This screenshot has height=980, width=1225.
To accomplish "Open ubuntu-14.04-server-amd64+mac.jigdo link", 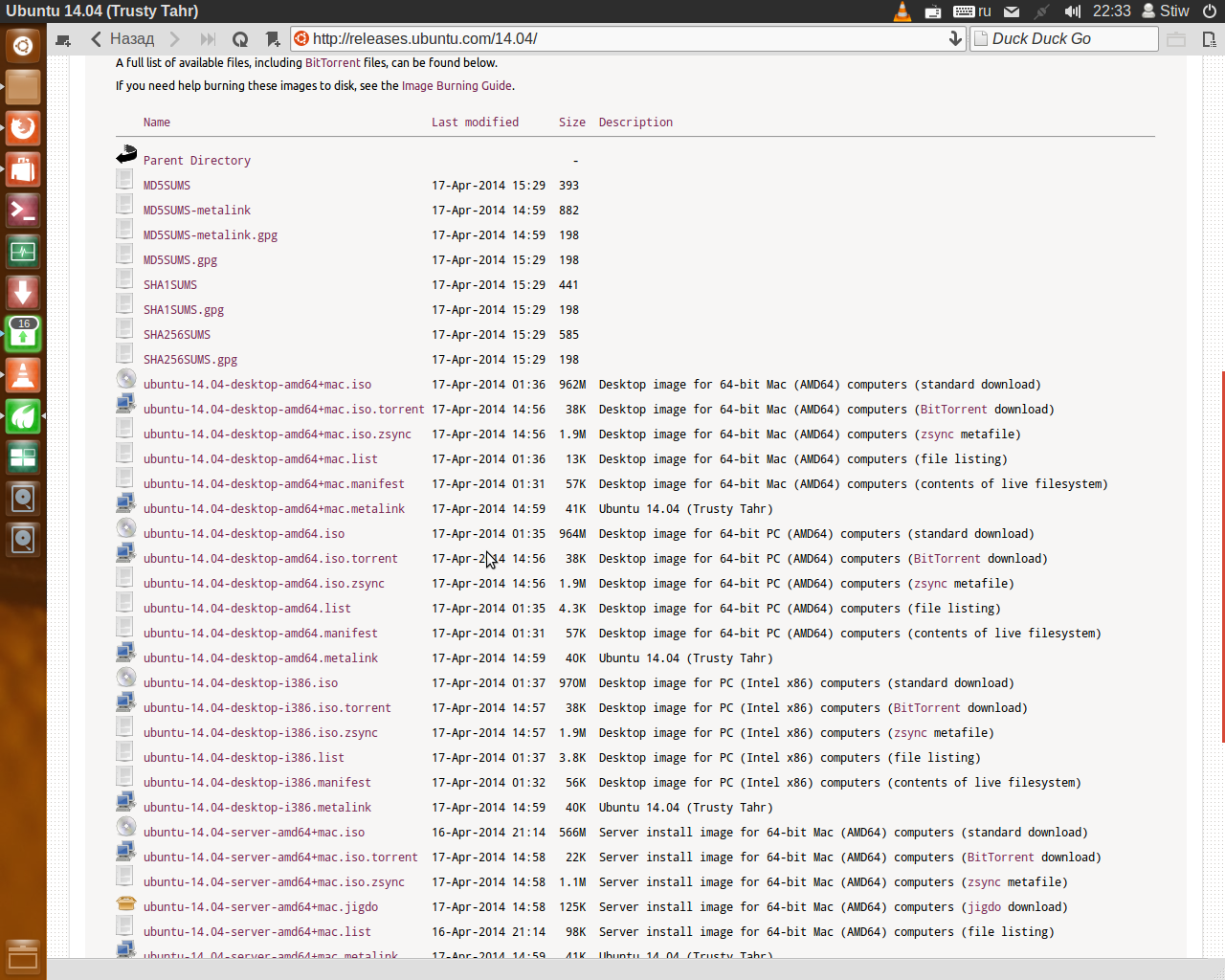I will [260, 907].
